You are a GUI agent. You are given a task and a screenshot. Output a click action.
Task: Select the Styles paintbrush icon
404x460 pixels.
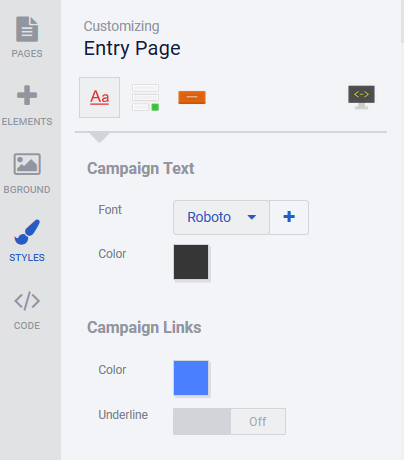pyautogui.click(x=27, y=232)
